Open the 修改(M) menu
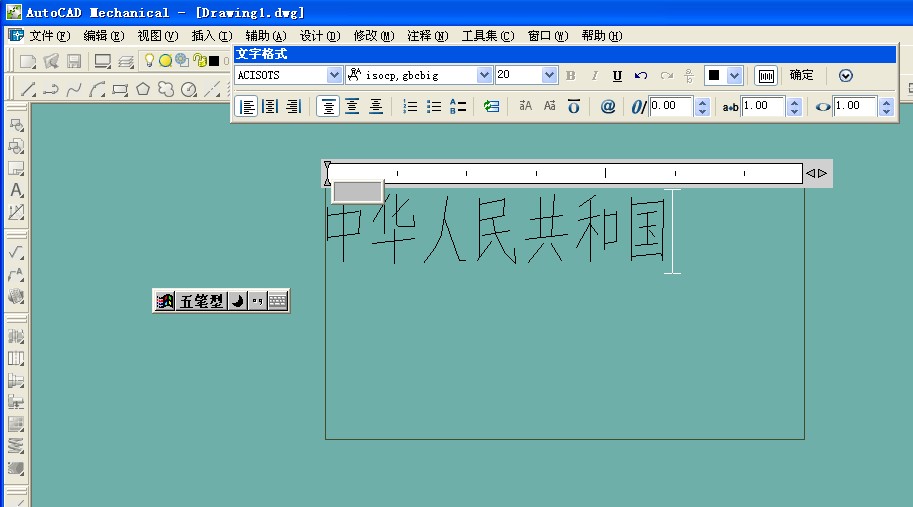 pos(374,36)
